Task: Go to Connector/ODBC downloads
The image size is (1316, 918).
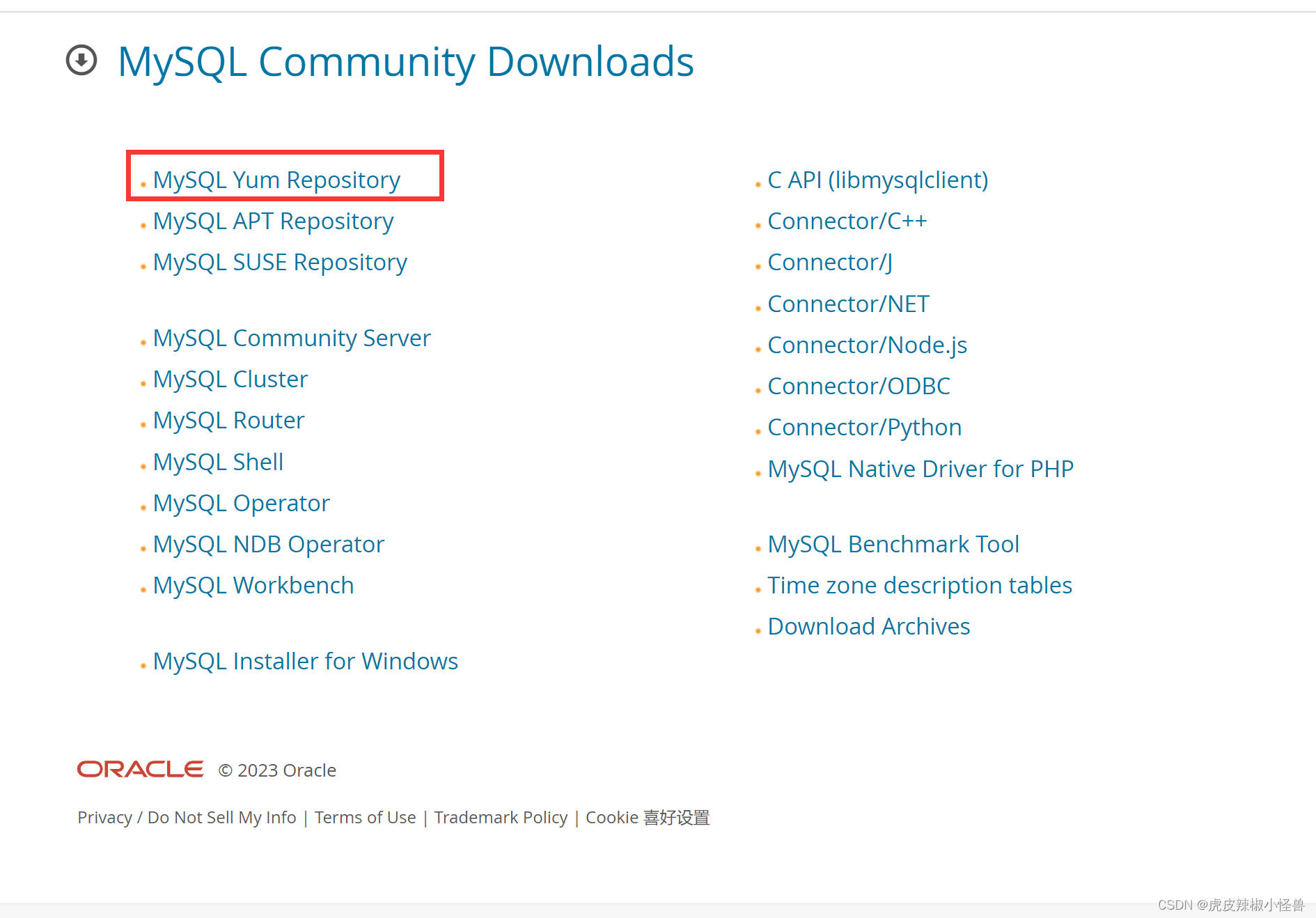Action: (859, 386)
